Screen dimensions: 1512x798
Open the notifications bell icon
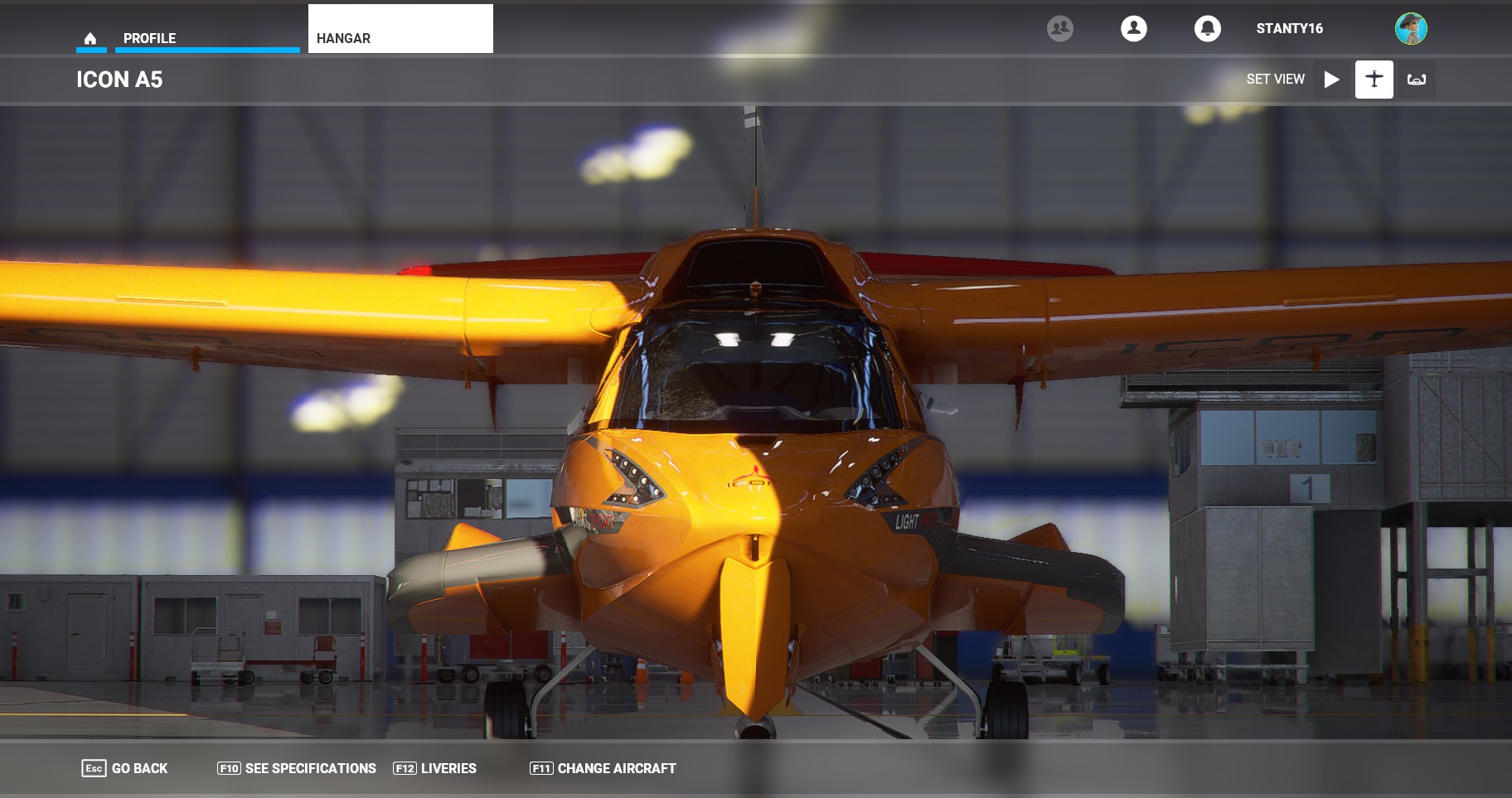coord(1207,28)
